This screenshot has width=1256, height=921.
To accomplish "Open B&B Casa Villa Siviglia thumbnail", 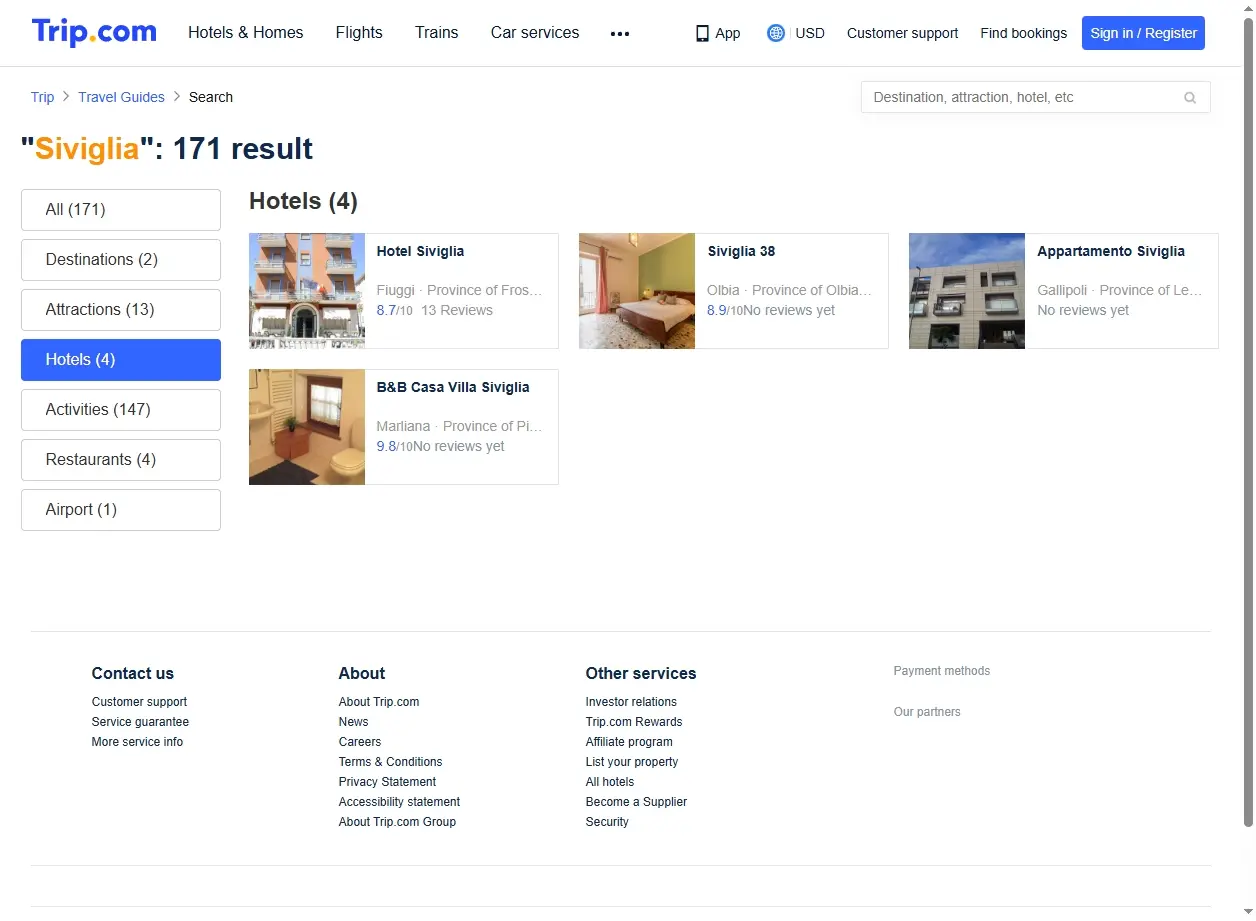I will point(307,427).
